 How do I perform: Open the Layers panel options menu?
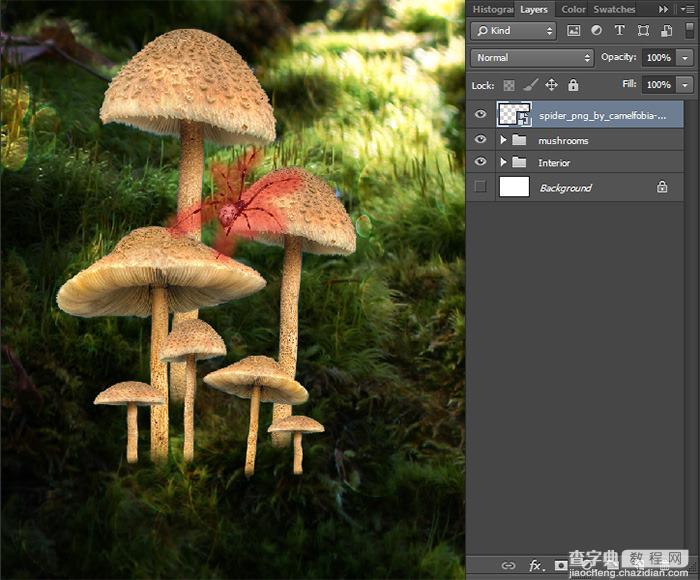688,9
